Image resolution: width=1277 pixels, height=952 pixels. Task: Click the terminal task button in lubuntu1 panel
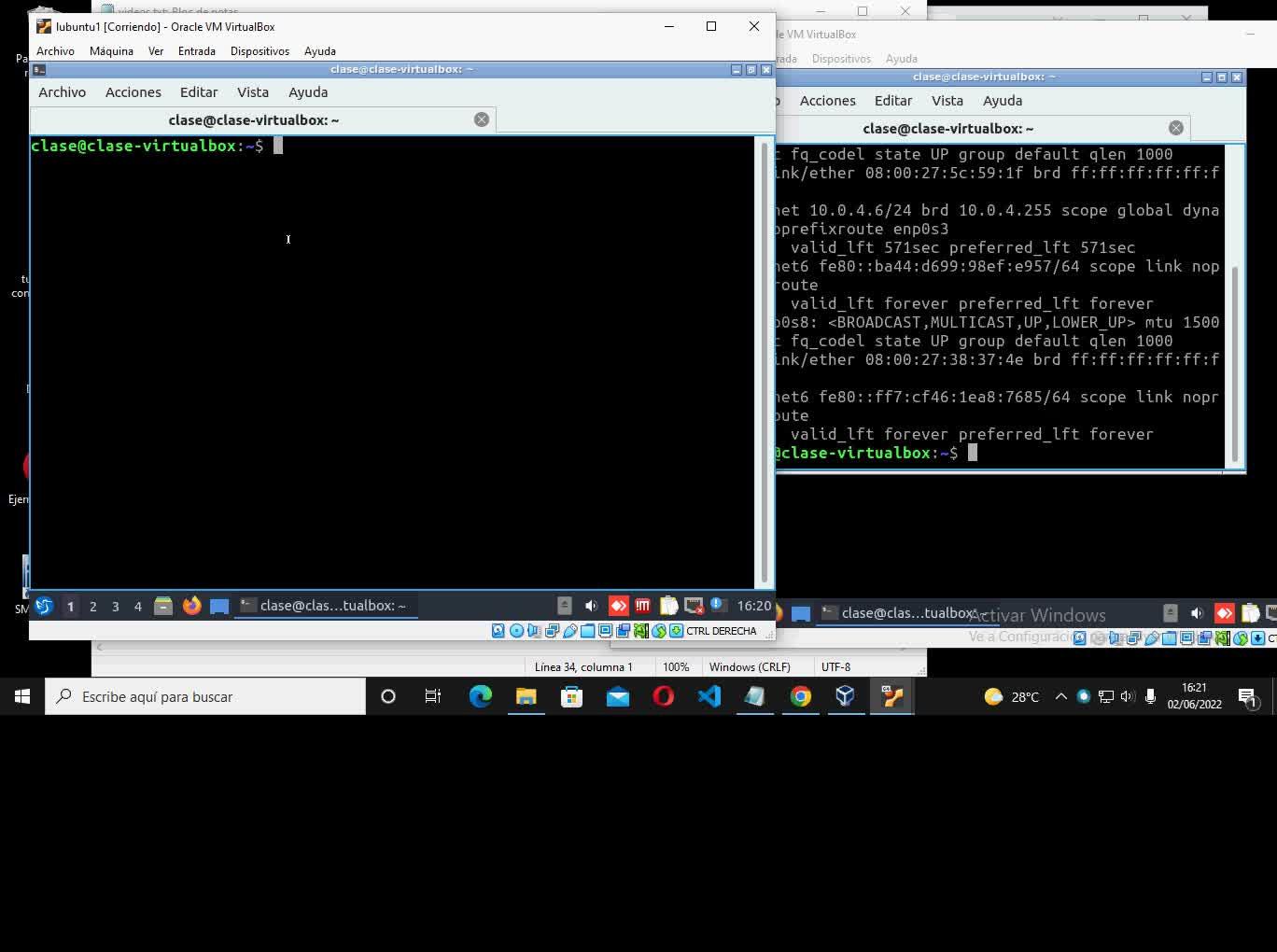pos(324,606)
